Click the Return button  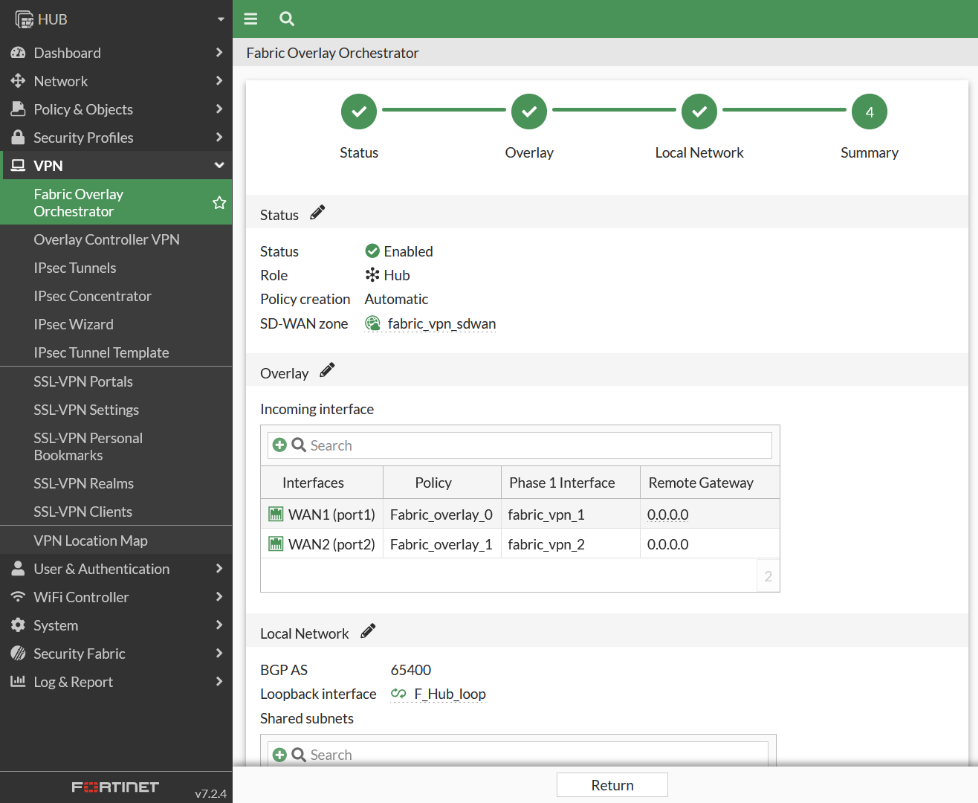611,784
